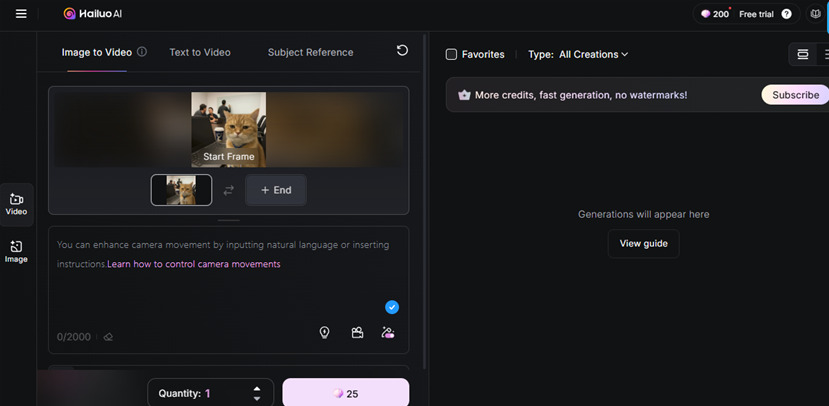The height and width of the screenshot is (406, 829).
Task: Click the reset refresh icon
Action: coord(402,51)
